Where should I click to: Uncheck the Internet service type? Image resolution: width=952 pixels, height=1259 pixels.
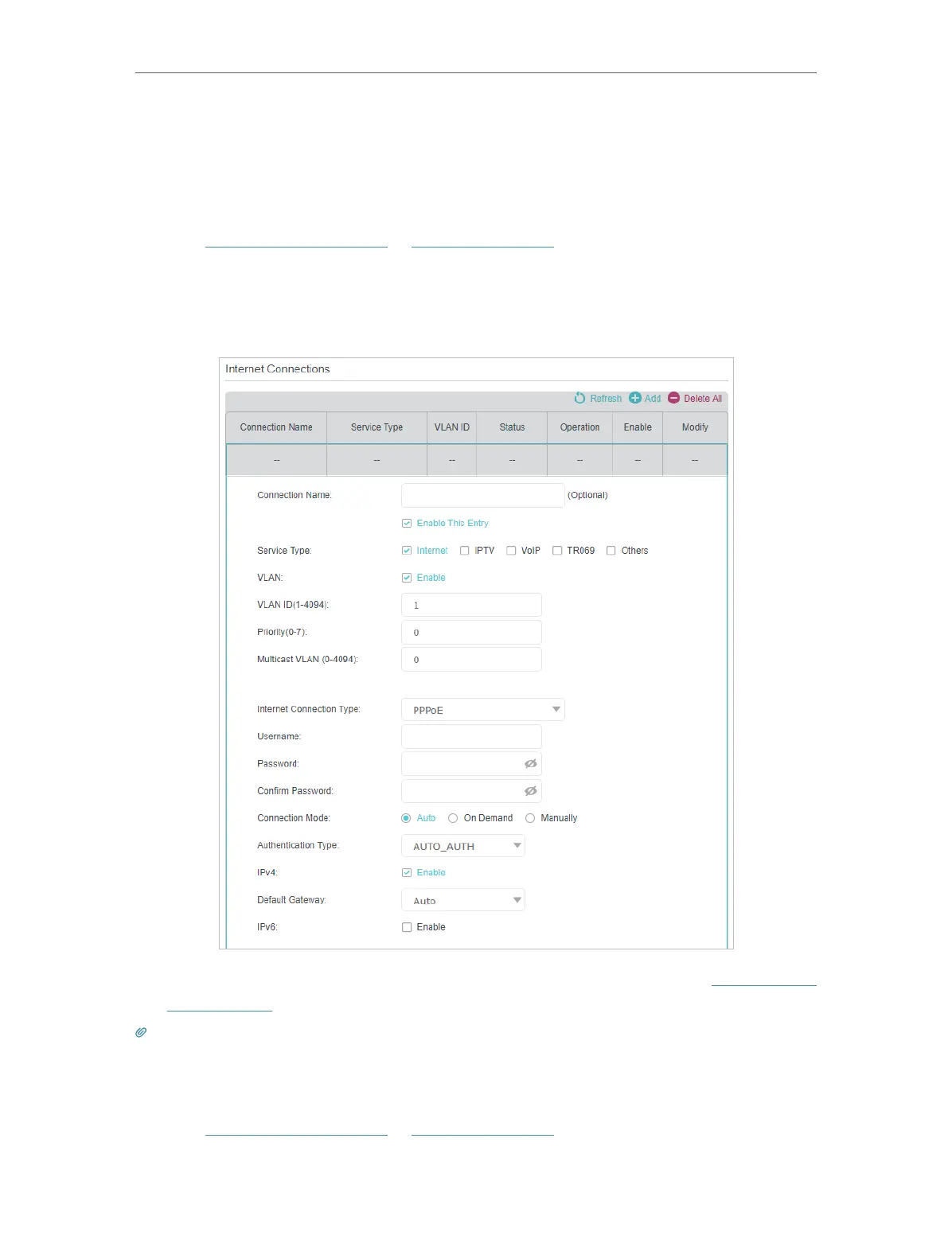(407, 551)
